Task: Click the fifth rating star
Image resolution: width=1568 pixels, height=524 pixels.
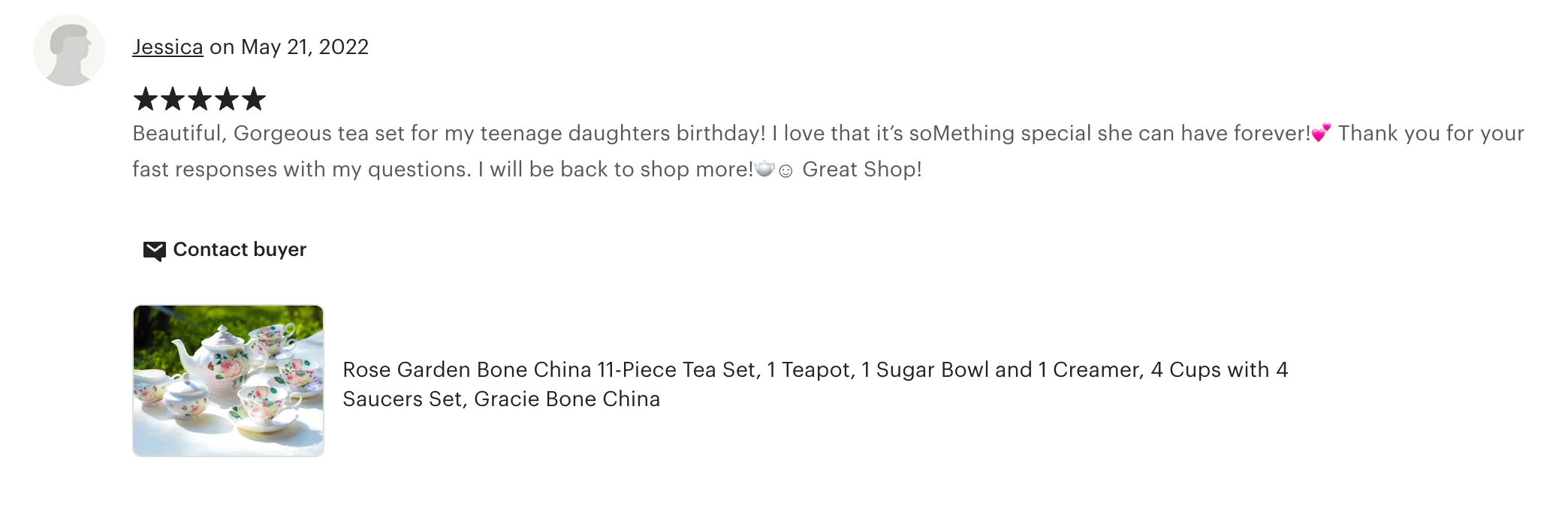Action: (254, 98)
